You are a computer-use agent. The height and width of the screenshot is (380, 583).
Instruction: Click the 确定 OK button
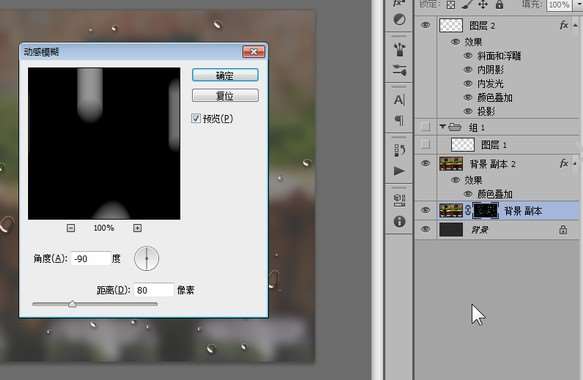(225, 75)
